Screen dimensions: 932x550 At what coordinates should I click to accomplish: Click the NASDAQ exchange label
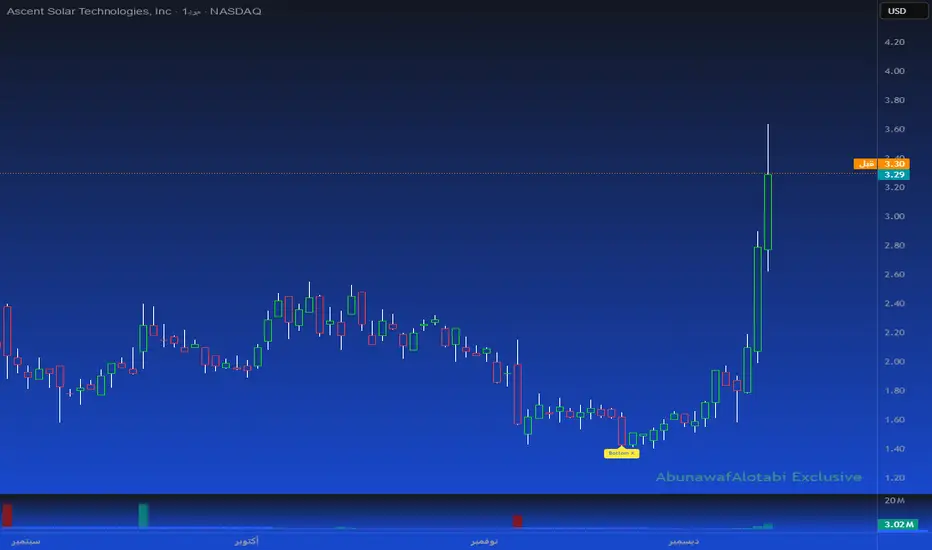[x=235, y=11]
